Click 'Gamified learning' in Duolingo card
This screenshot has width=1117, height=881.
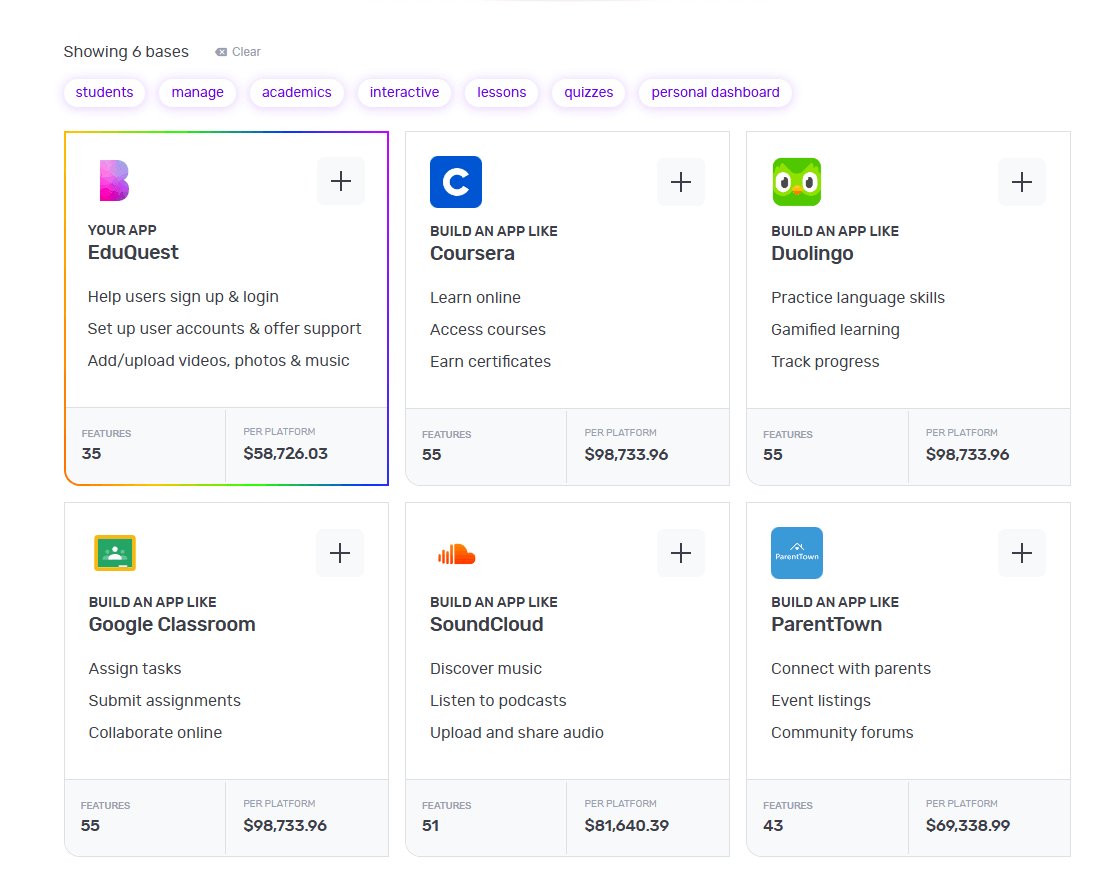[x=835, y=330]
